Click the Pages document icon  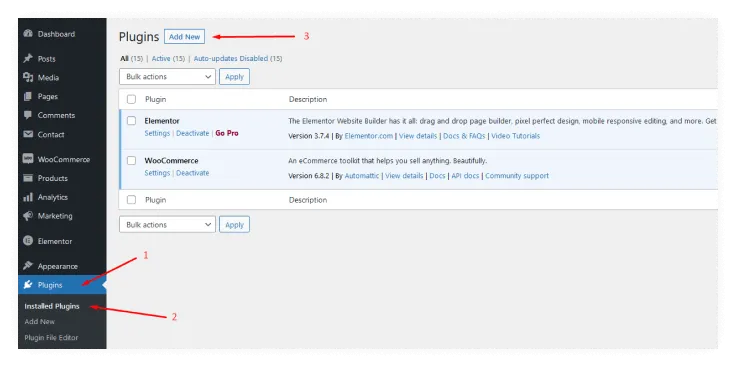coord(28,96)
